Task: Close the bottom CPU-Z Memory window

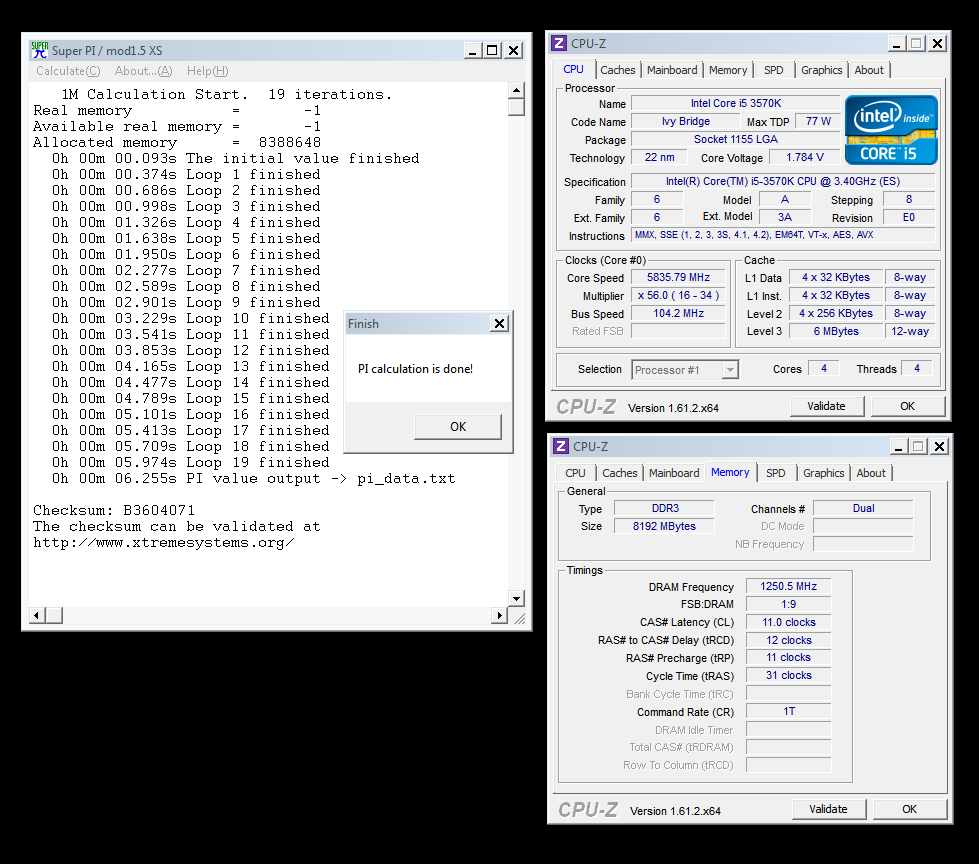Action: [x=939, y=446]
